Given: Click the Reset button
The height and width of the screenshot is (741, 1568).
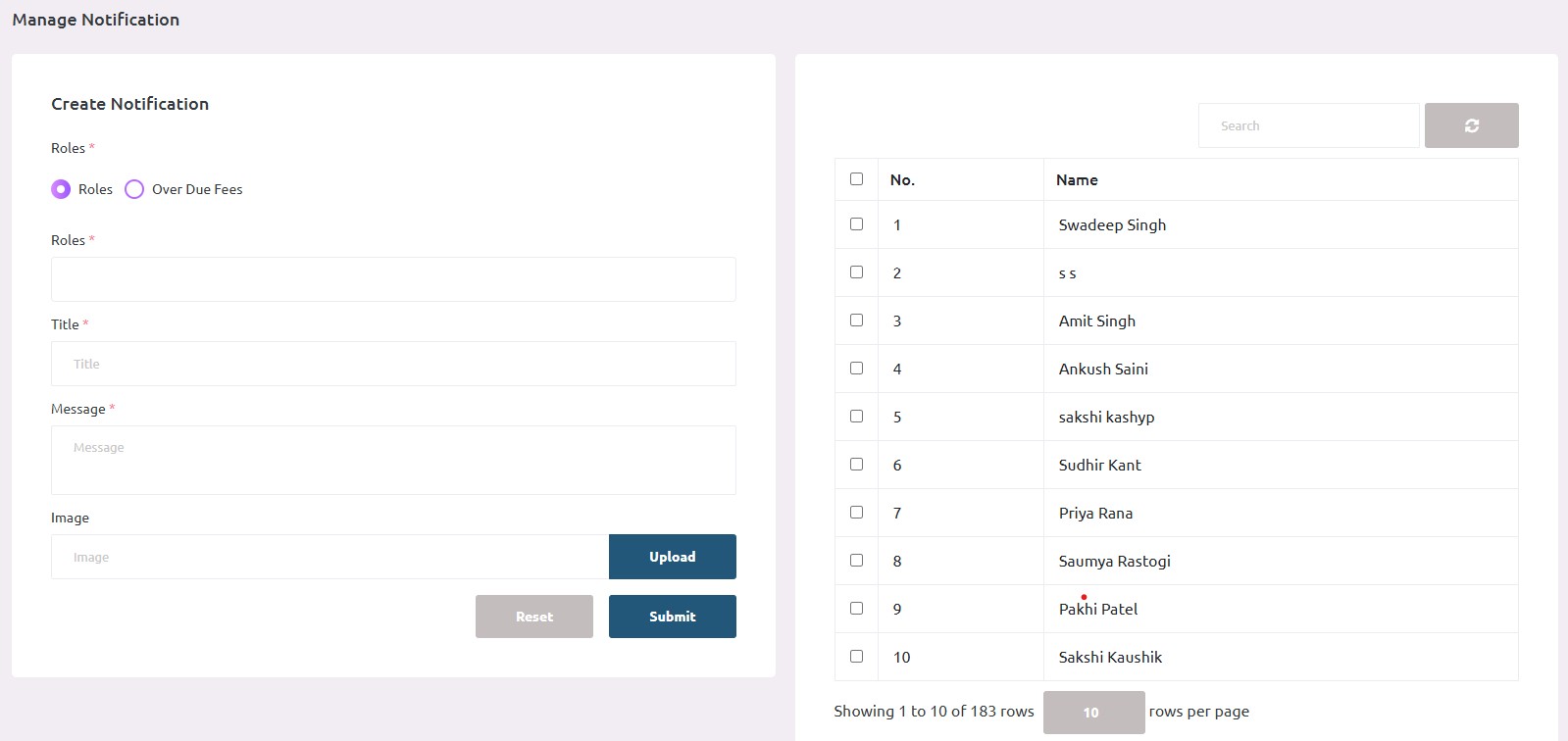Looking at the screenshot, I should click(x=534, y=617).
